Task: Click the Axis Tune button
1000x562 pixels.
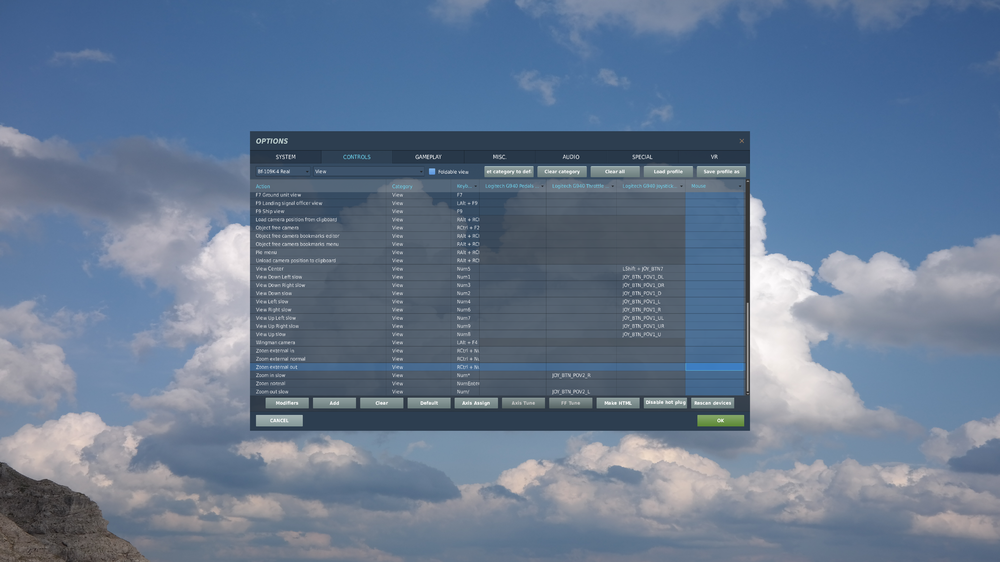Action: point(523,403)
